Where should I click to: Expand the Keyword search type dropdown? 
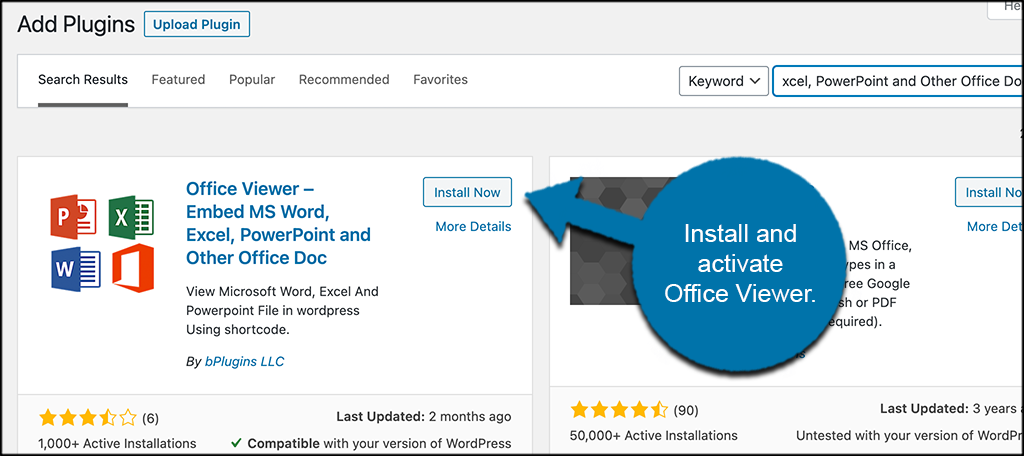(x=724, y=81)
